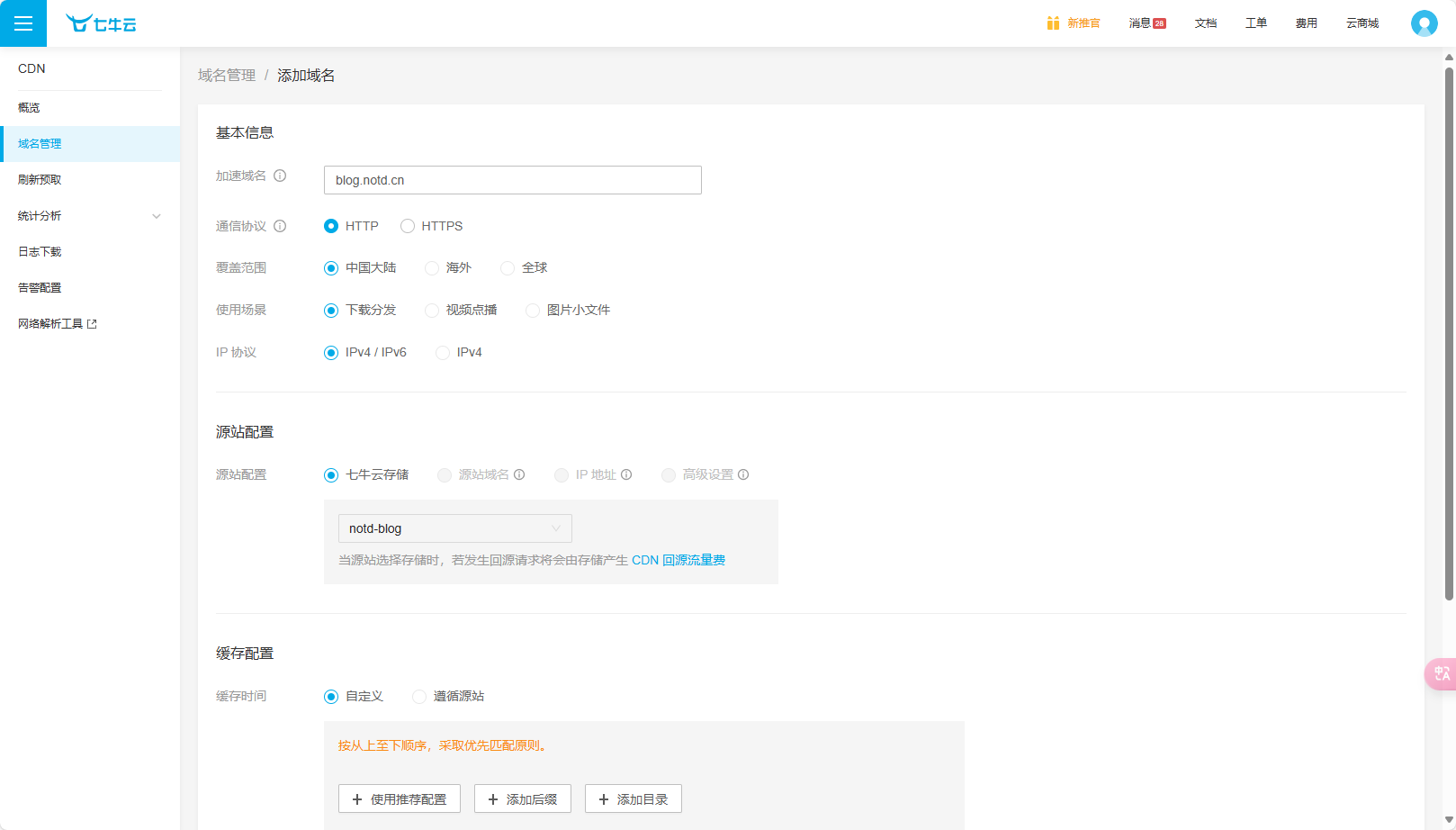Viewport: 1456px width, 830px height.
Task: Click info icon beside 通信协议
Action: 280,226
